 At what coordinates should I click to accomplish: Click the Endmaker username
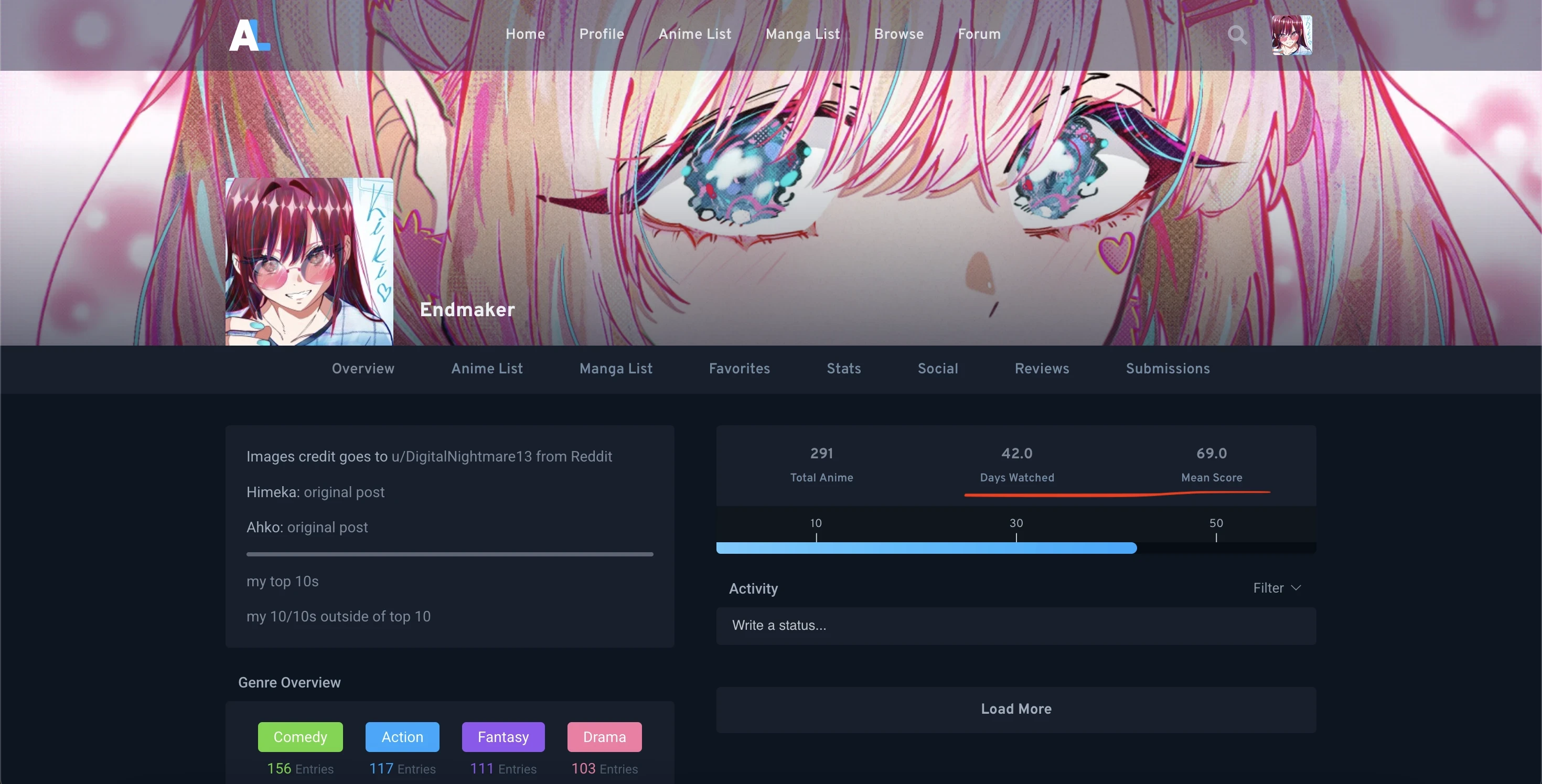467,309
